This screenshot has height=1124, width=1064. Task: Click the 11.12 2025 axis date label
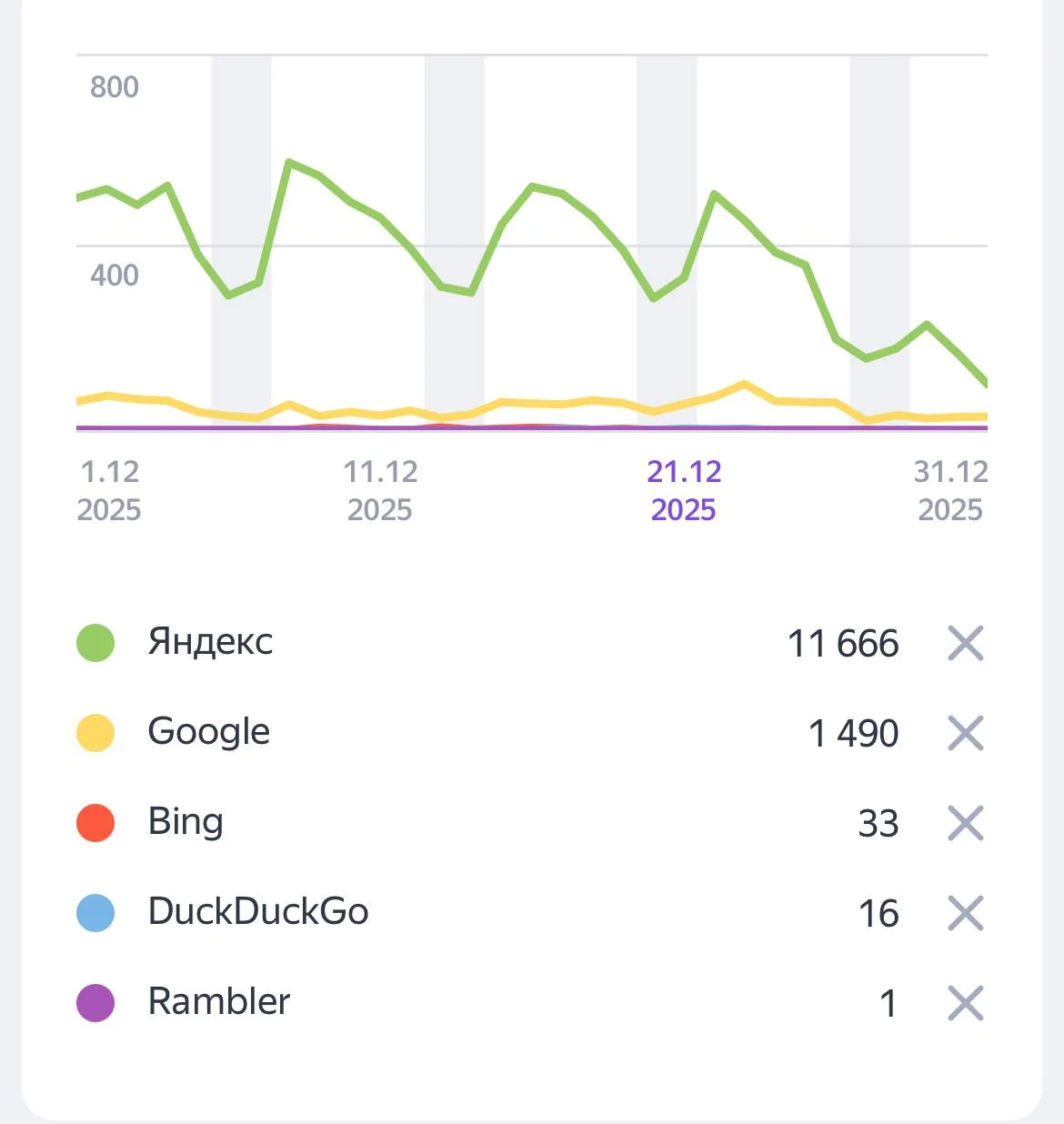(x=380, y=490)
